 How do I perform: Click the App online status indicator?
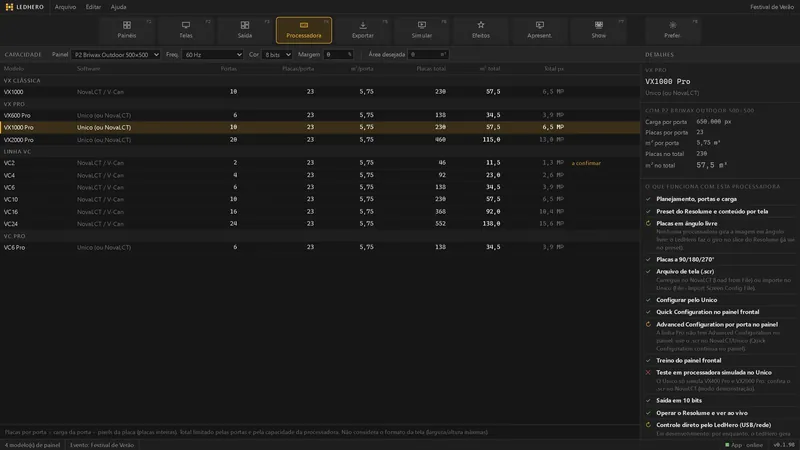[744, 445]
